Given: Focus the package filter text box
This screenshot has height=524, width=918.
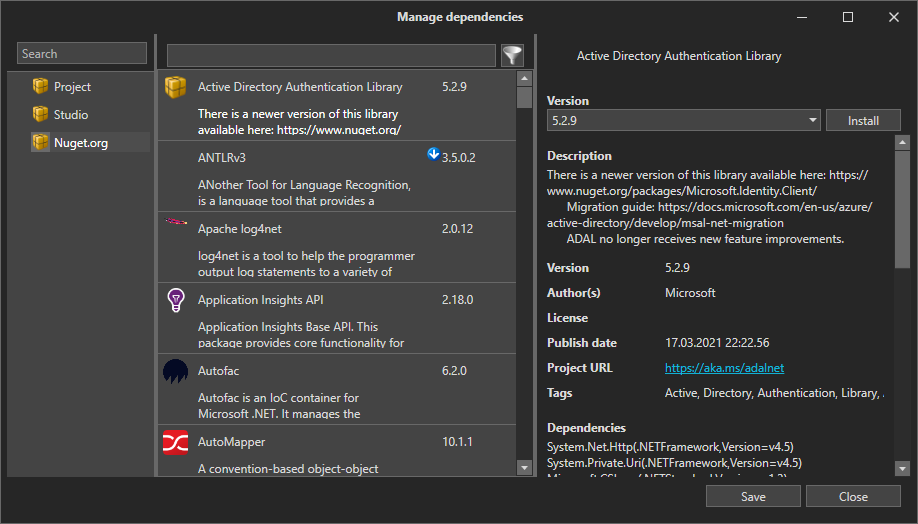Looking at the screenshot, I should (331, 56).
